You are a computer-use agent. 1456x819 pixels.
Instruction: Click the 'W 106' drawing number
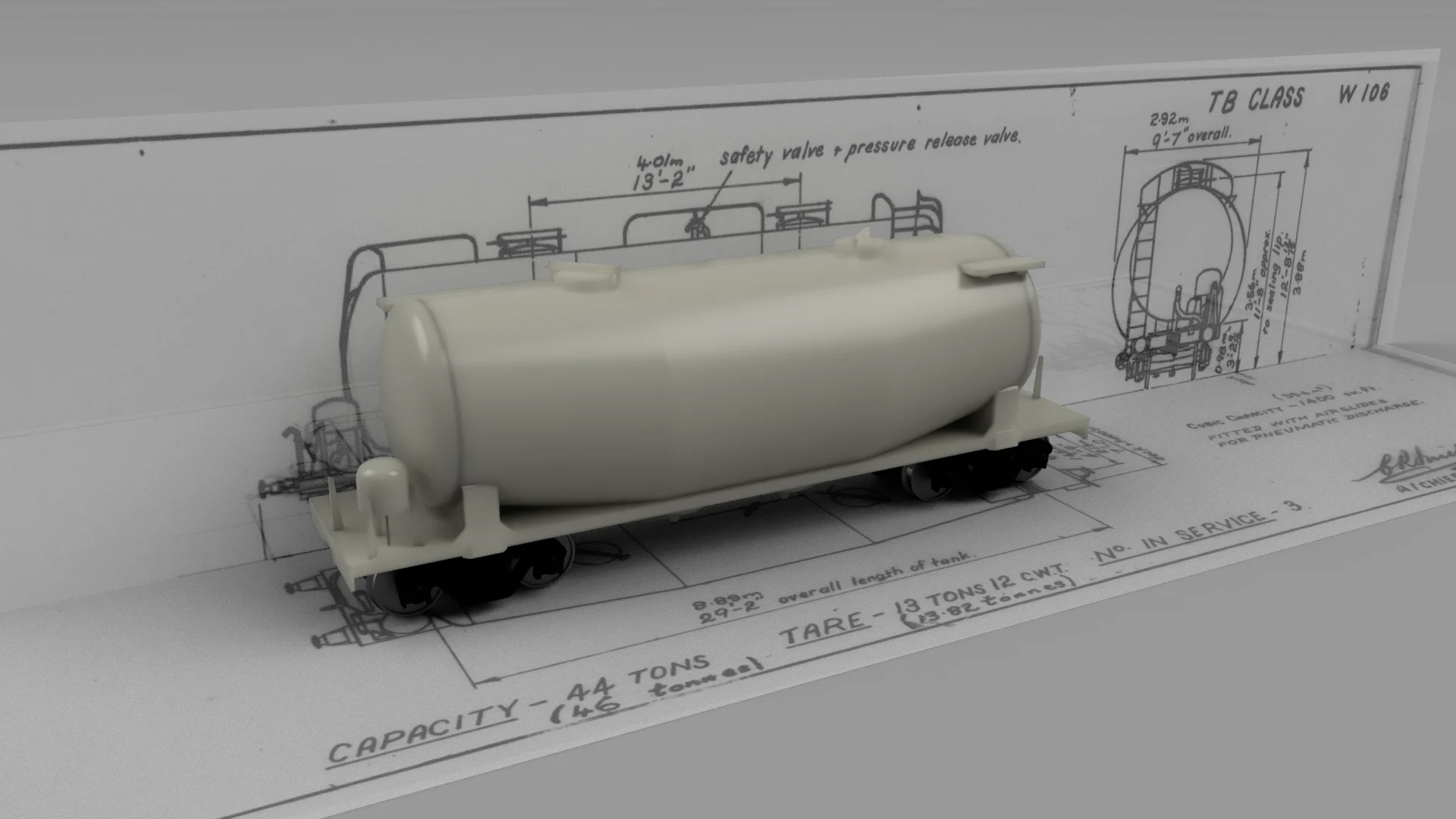pos(1364,93)
